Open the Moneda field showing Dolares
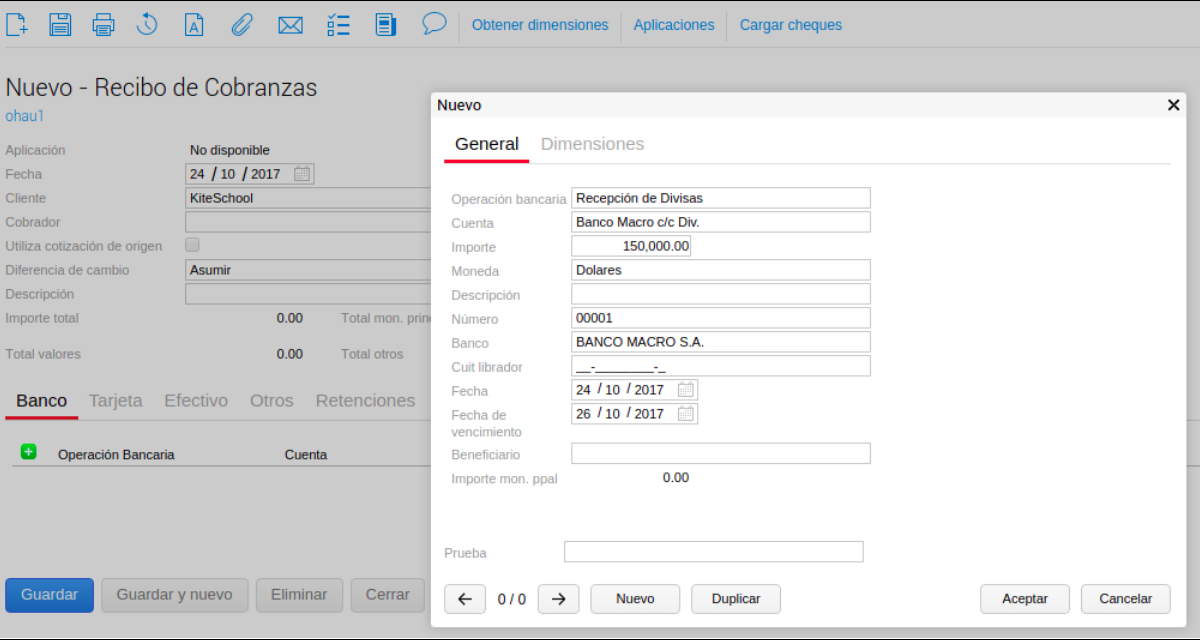1200x640 pixels. [720, 270]
